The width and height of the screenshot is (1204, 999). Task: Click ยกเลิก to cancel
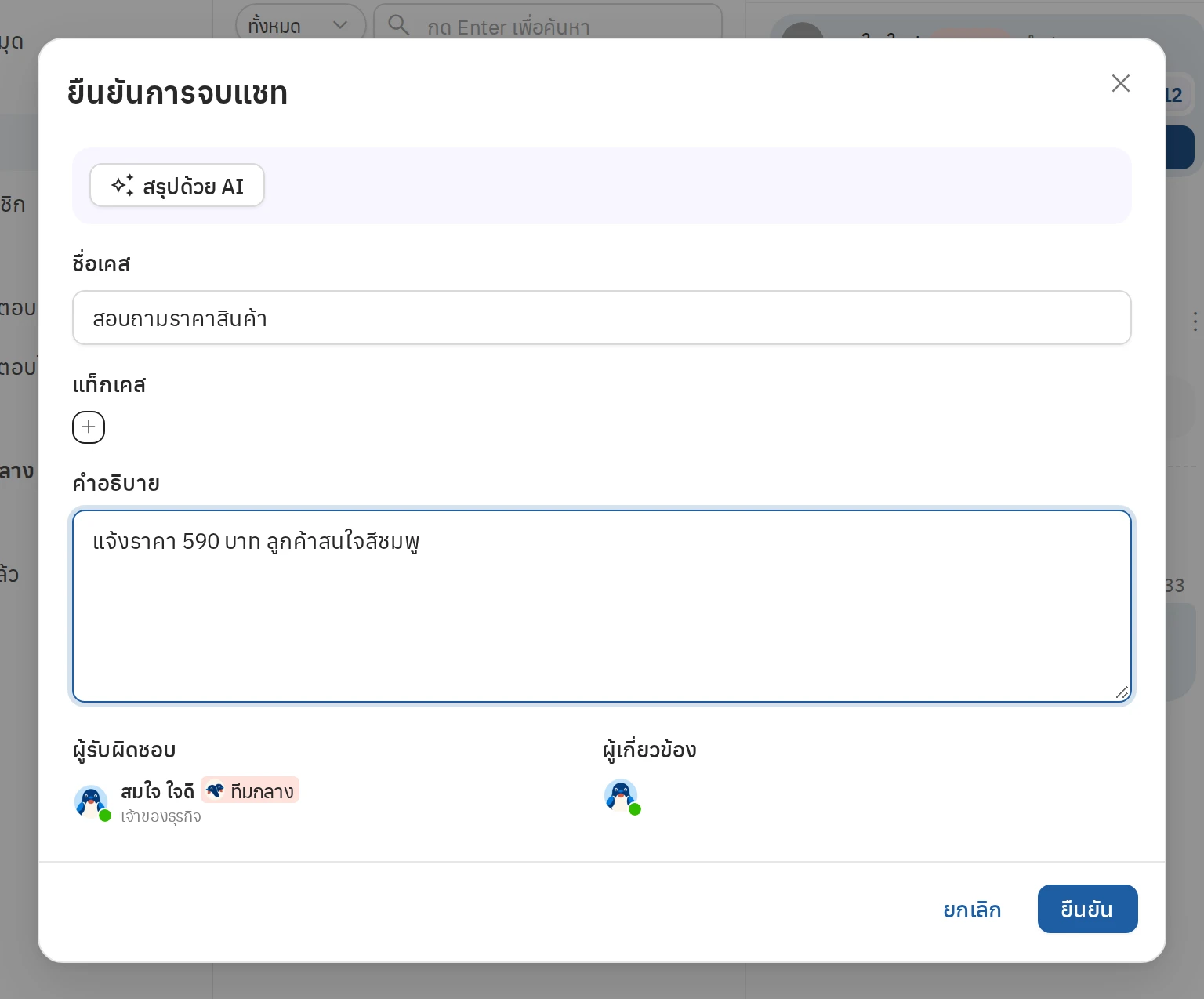972,910
